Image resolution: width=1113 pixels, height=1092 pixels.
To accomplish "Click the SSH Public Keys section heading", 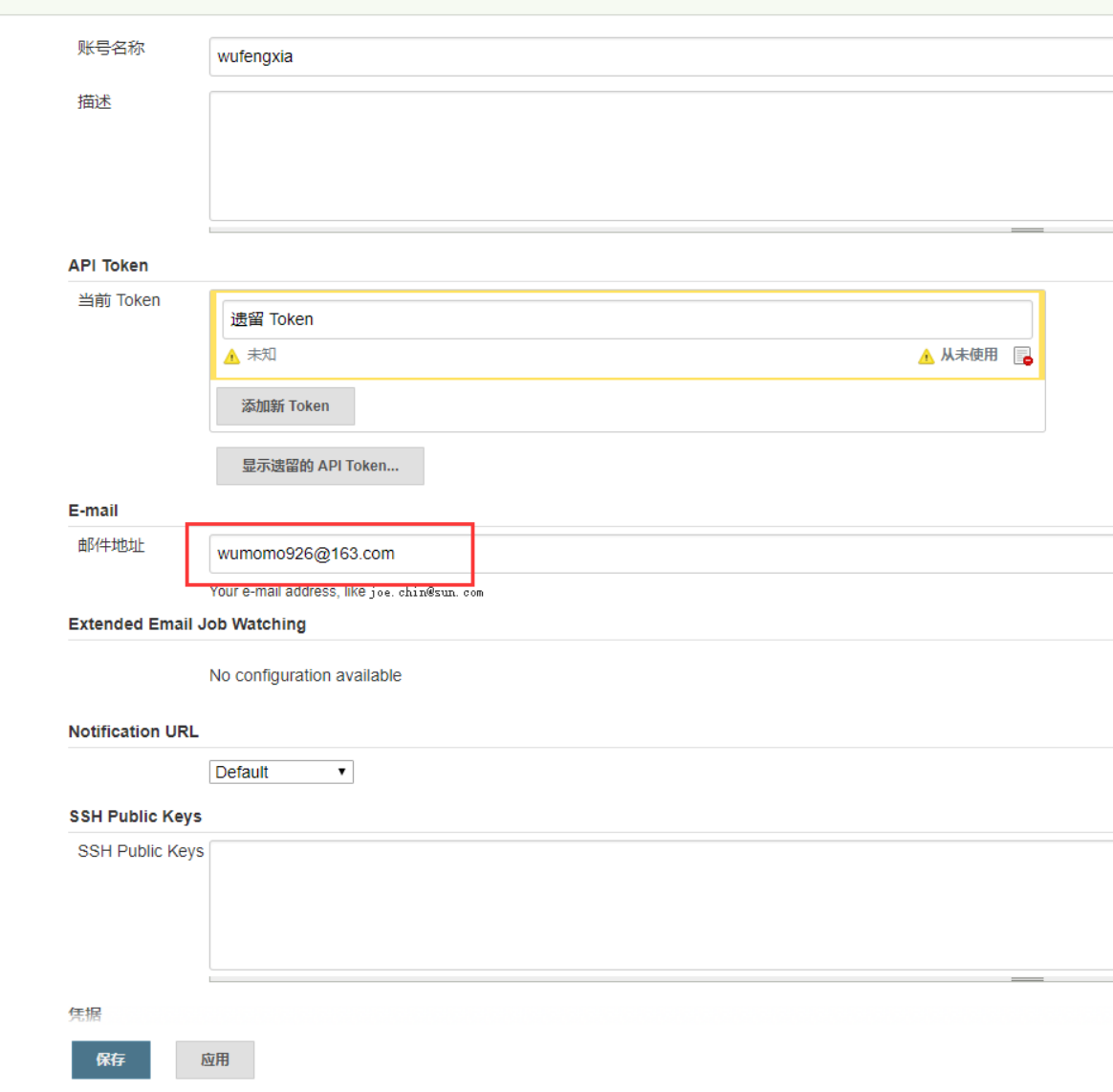I will pos(136,817).
